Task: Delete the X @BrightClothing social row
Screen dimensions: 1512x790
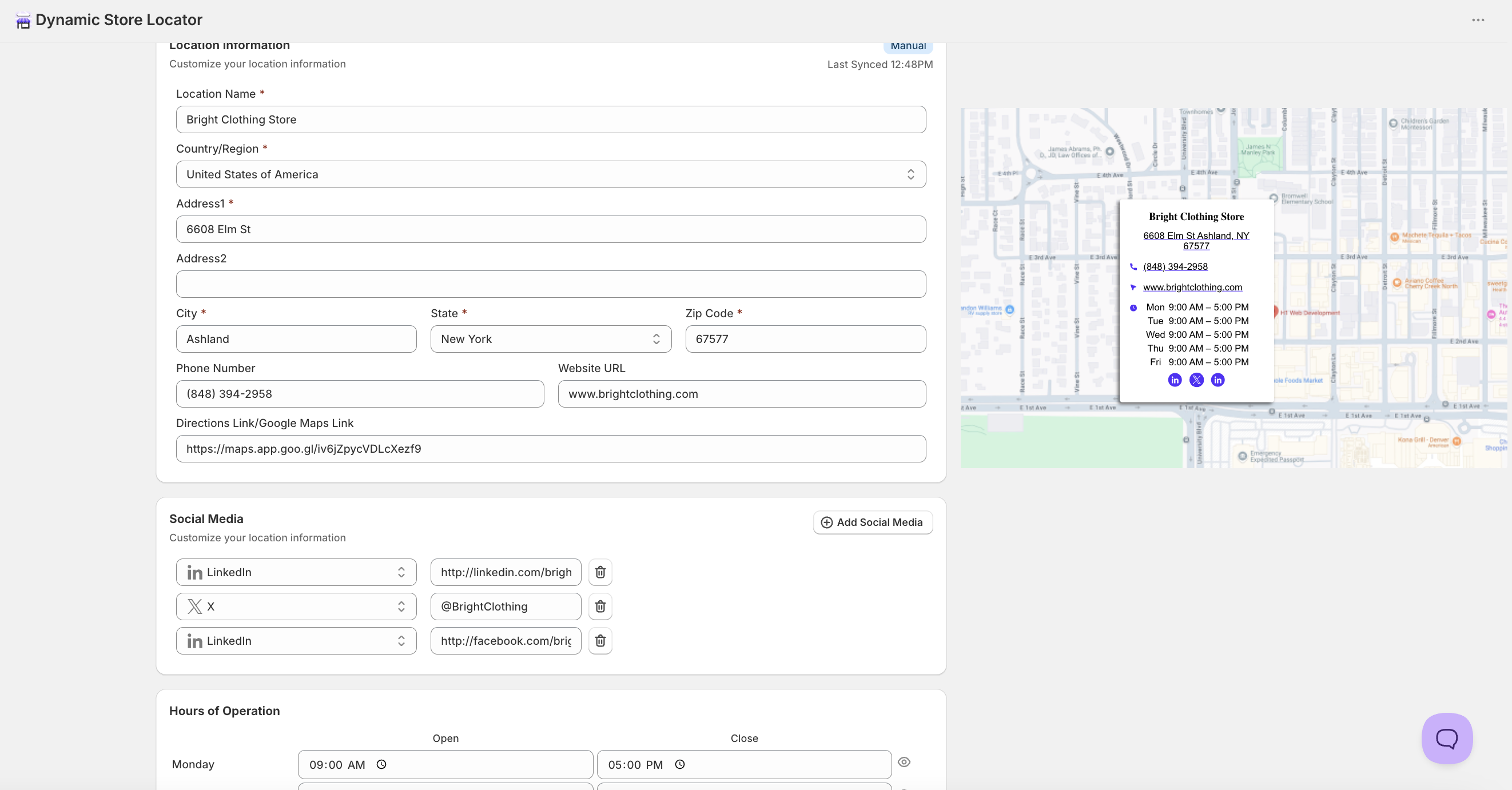Action: (600, 607)
